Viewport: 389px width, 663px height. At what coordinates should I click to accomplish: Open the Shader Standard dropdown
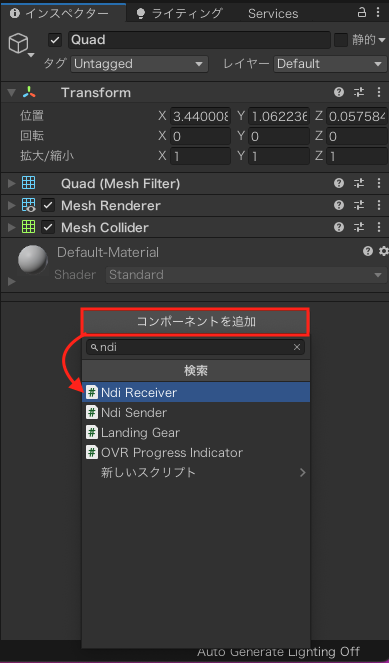click(x=246, y=275)
